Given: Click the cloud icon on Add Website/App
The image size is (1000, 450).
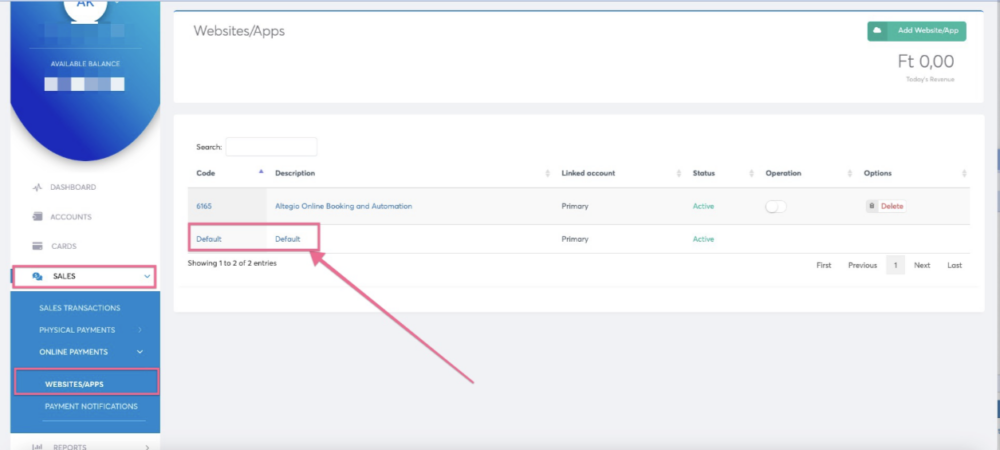Looking at the screenshot, I should pyautogui.click(x=878, y=31).
